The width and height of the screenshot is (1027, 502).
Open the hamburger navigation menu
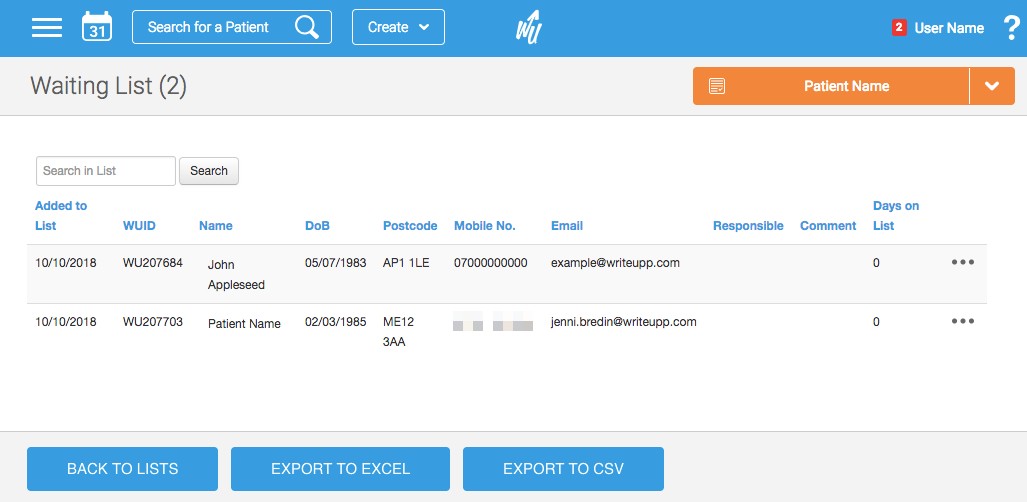(47, 27)
